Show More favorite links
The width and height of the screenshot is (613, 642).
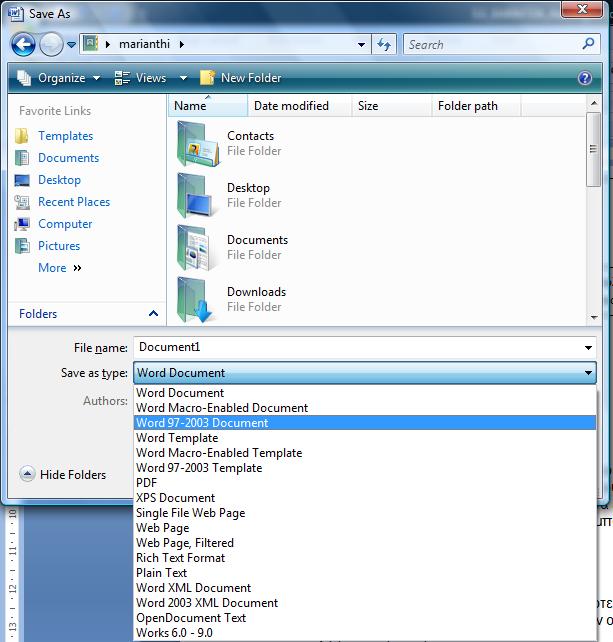(60, 268)
